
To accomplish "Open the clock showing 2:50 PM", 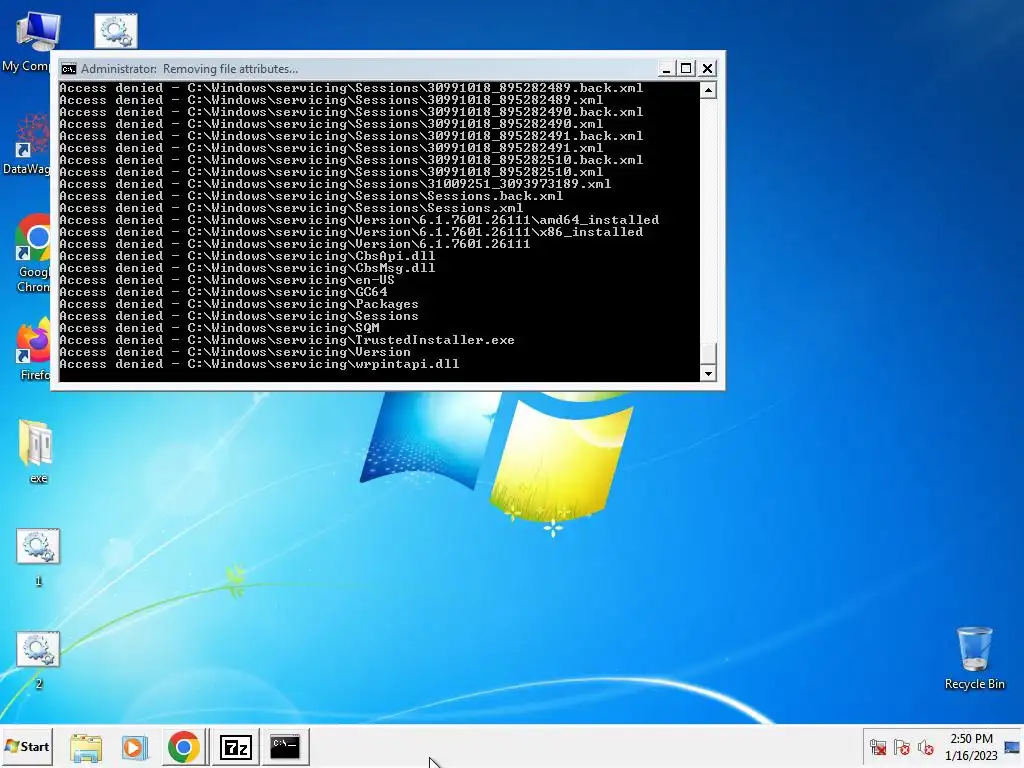I will 971,747.
